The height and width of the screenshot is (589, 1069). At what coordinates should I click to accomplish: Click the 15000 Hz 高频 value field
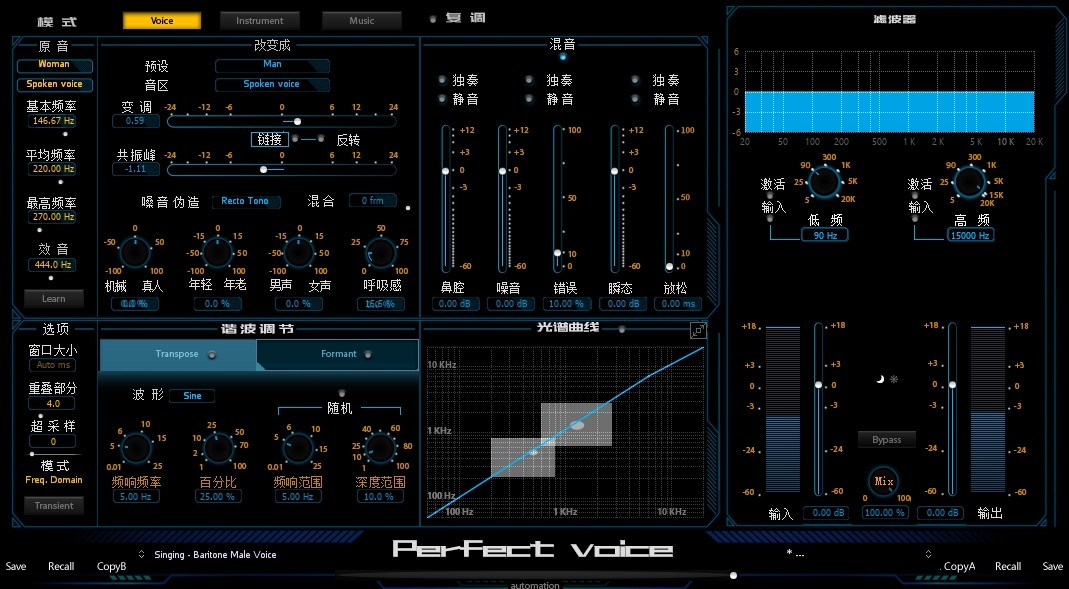970,236
